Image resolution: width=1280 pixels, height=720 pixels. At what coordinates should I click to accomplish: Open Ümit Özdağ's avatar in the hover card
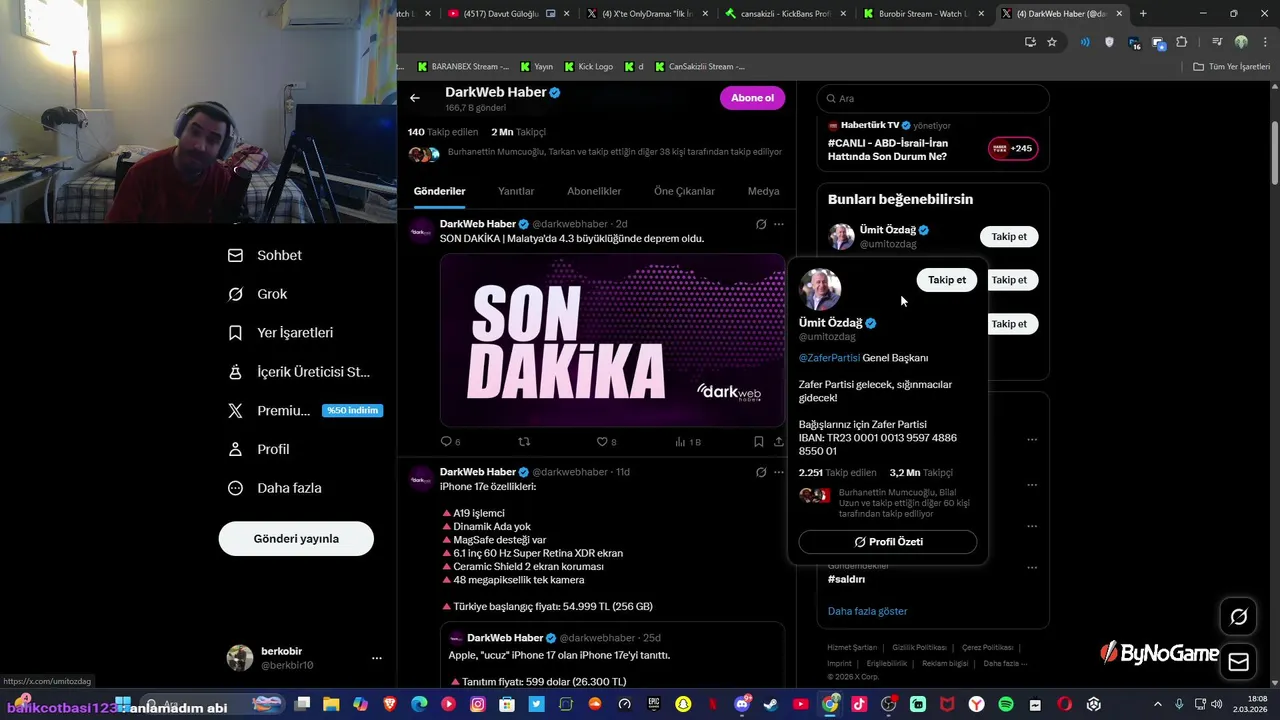click(x=820, y=290)
